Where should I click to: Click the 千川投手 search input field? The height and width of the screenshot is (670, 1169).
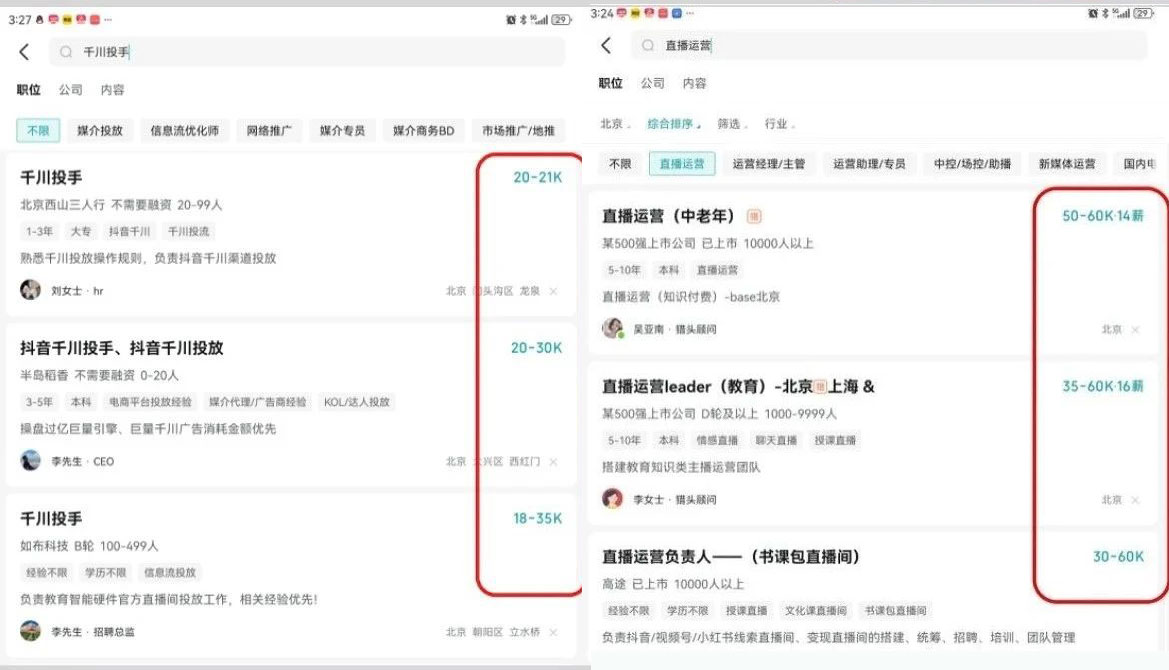point(300,52)
